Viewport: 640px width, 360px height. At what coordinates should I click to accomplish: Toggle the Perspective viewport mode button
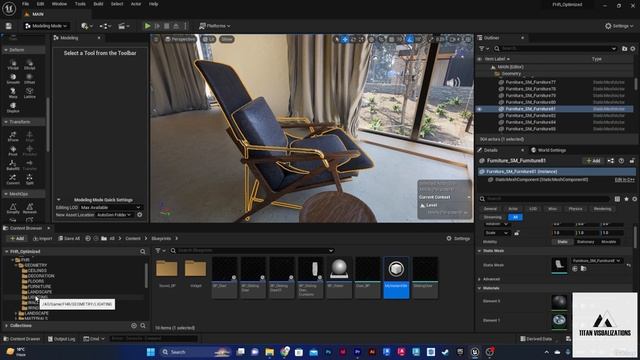tap(180, 39)
